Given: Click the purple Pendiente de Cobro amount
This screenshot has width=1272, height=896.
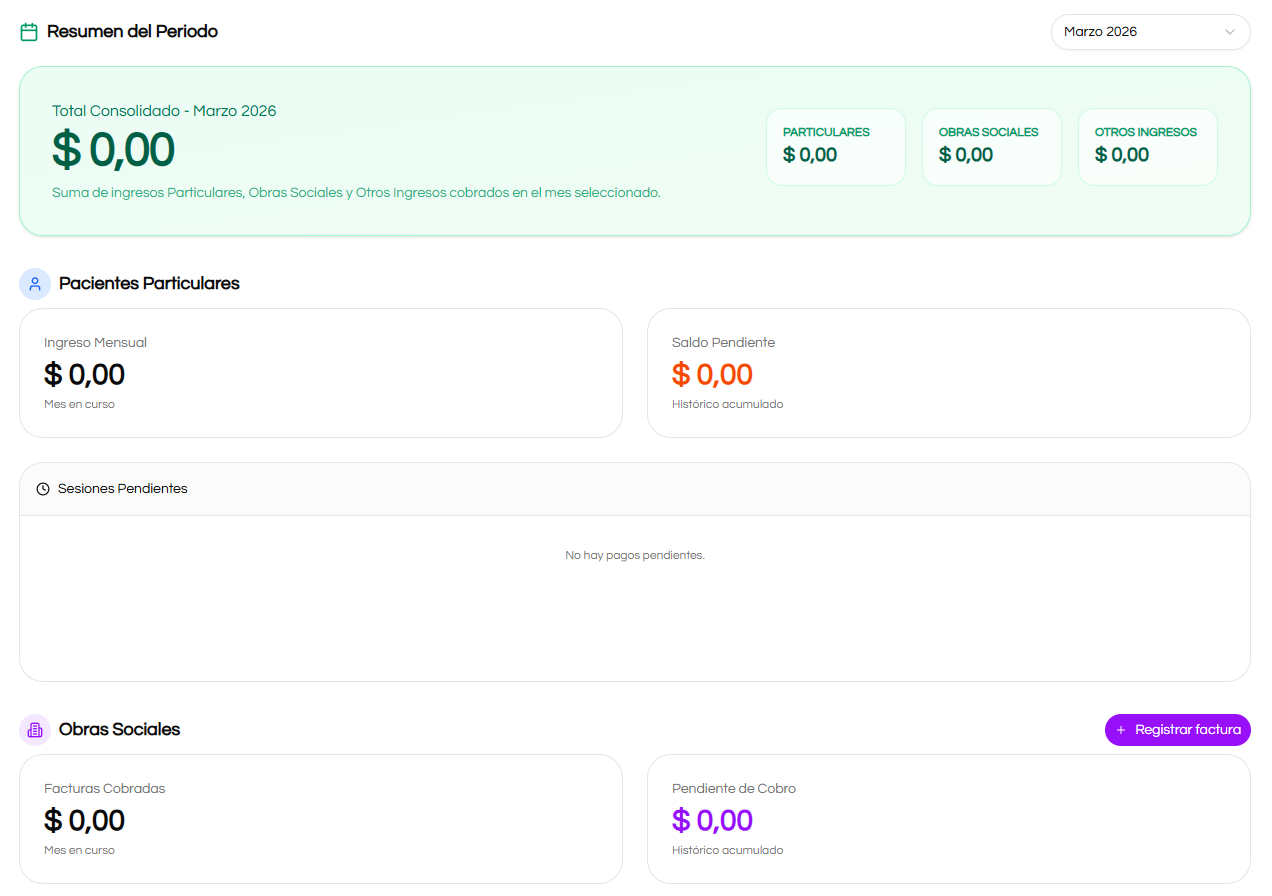Looking at the screenshot, I should 712,821.
